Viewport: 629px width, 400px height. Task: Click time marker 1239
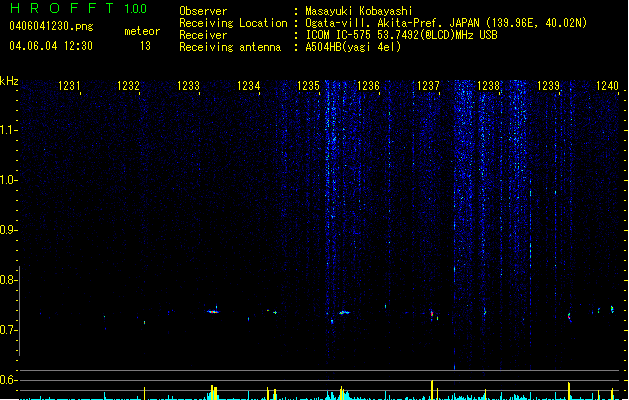pyautogui.click(x=548, y=86)
